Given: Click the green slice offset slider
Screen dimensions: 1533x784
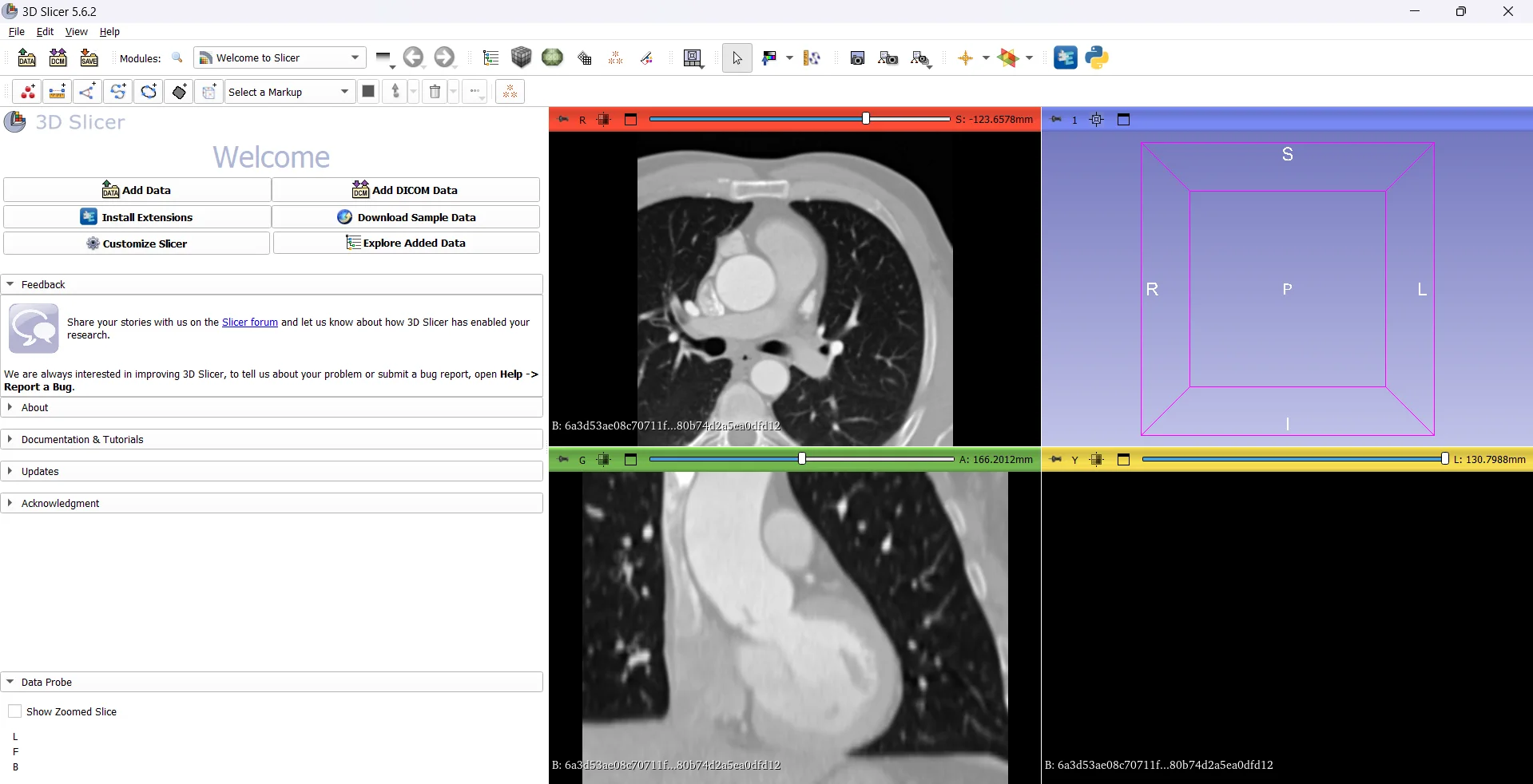Looking at the screenshot, I should [x=802, y=459].
